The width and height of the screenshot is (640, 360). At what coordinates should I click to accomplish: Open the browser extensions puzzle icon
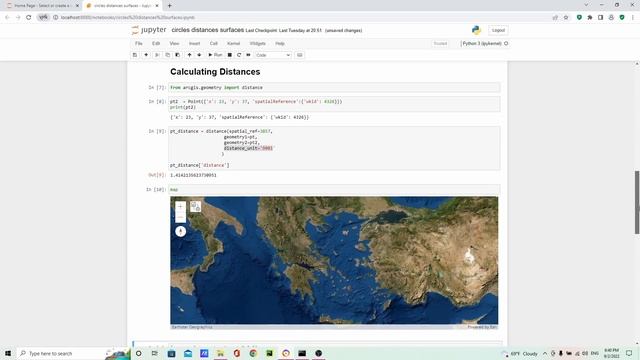[590, 18]
